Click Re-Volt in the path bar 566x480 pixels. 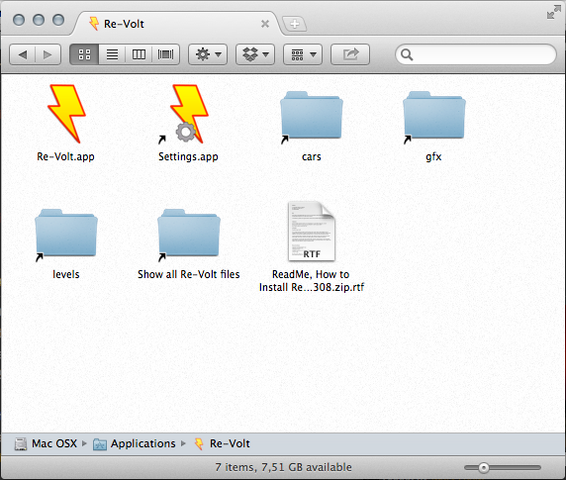coord(222,444)
